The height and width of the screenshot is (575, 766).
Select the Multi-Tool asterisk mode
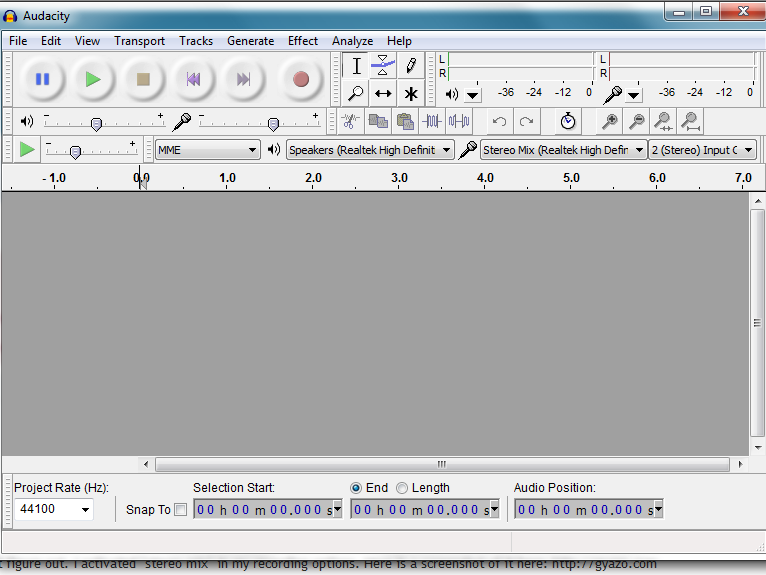click(x=410, y=93)
